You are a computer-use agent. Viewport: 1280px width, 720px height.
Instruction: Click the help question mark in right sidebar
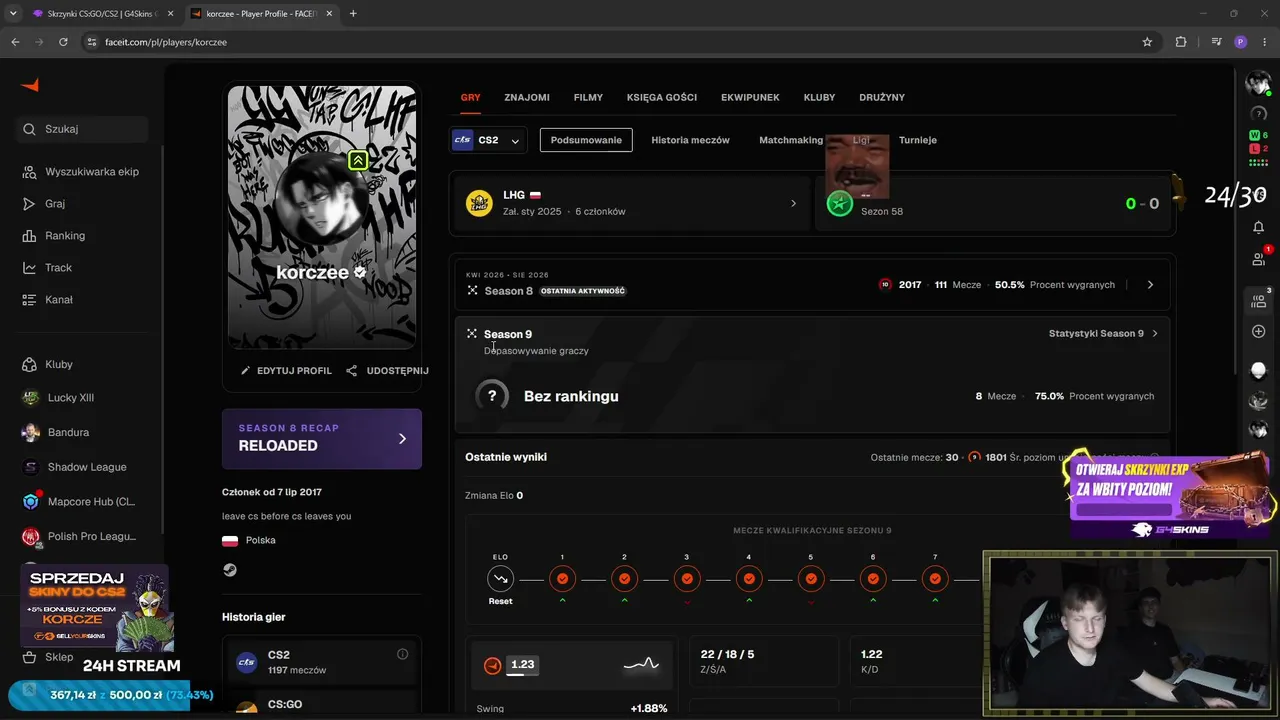(1258, 114)
